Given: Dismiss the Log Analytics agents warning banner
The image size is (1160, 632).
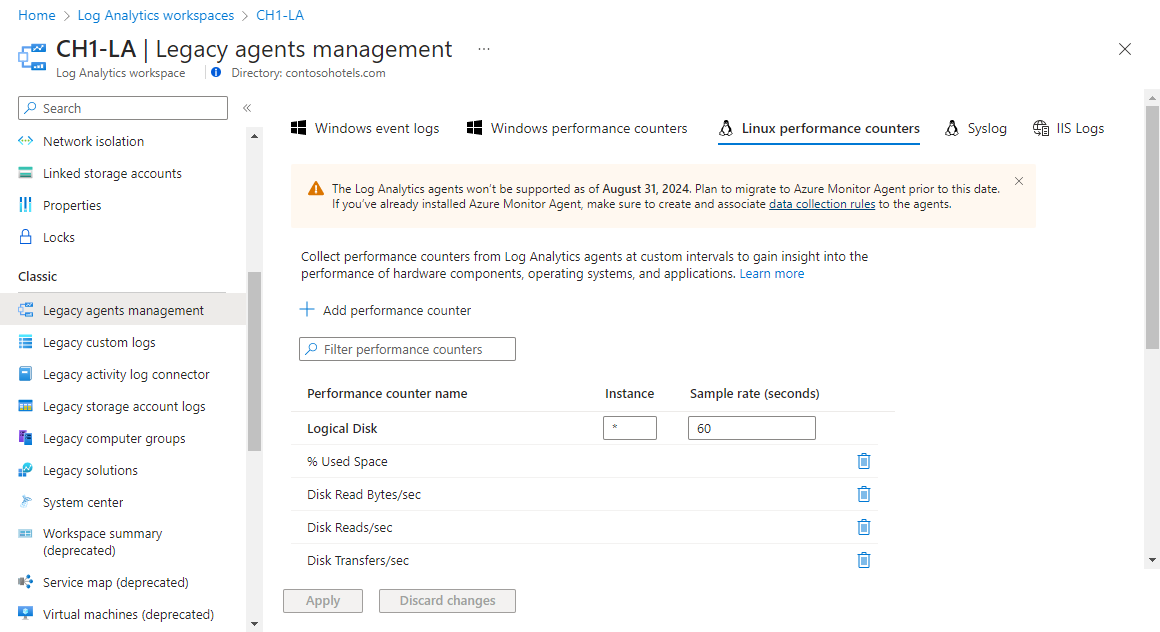Looking at the screenshot, I should 1019,181.
